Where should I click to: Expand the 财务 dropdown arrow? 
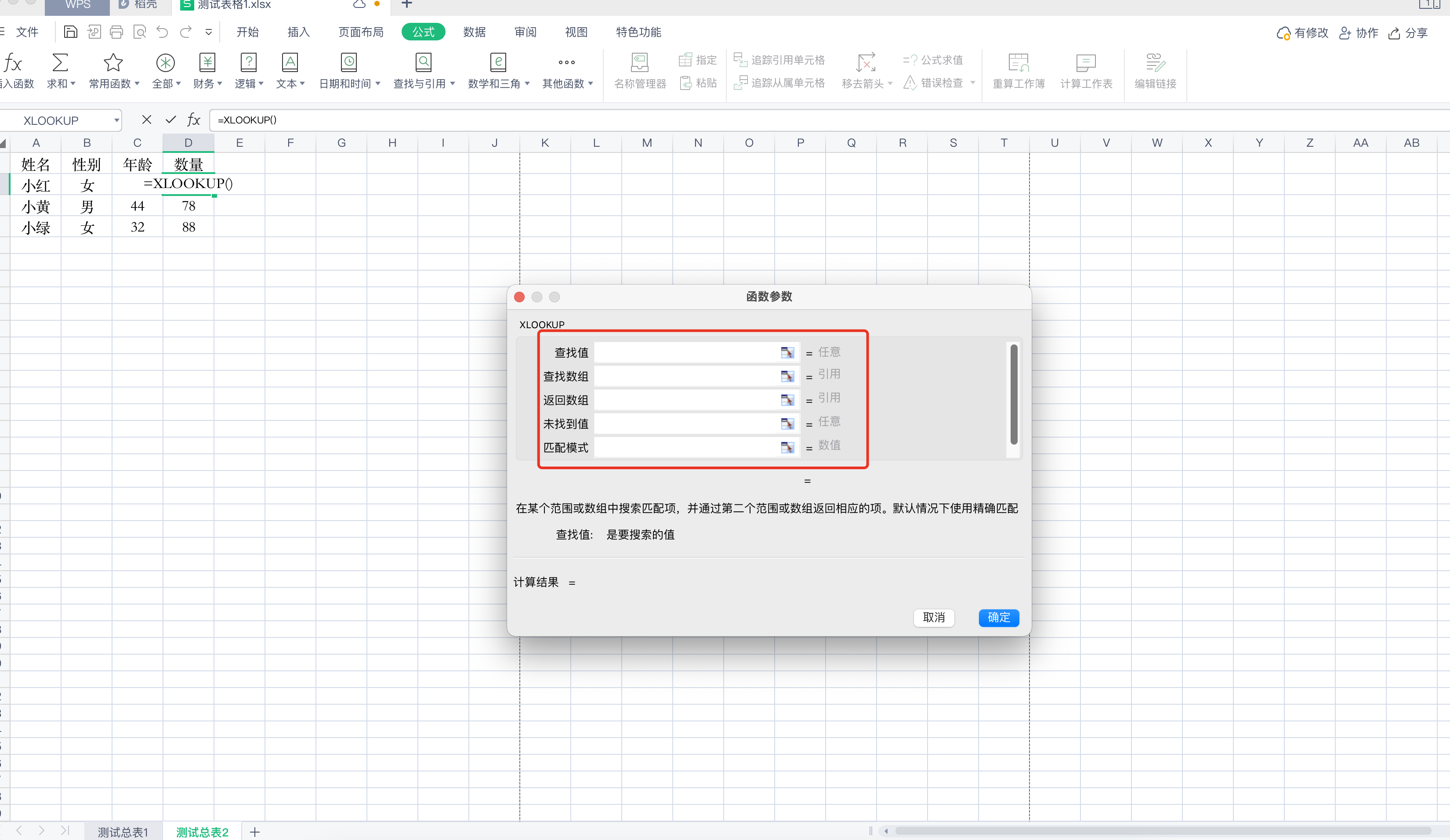click(220, 83)
